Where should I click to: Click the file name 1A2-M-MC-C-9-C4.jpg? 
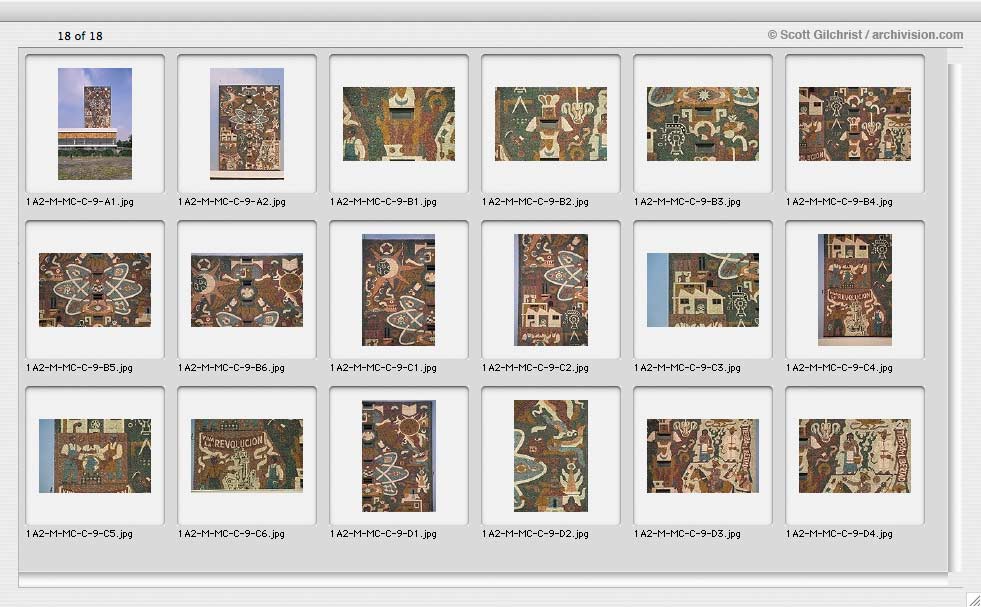(x=840, y=367)
